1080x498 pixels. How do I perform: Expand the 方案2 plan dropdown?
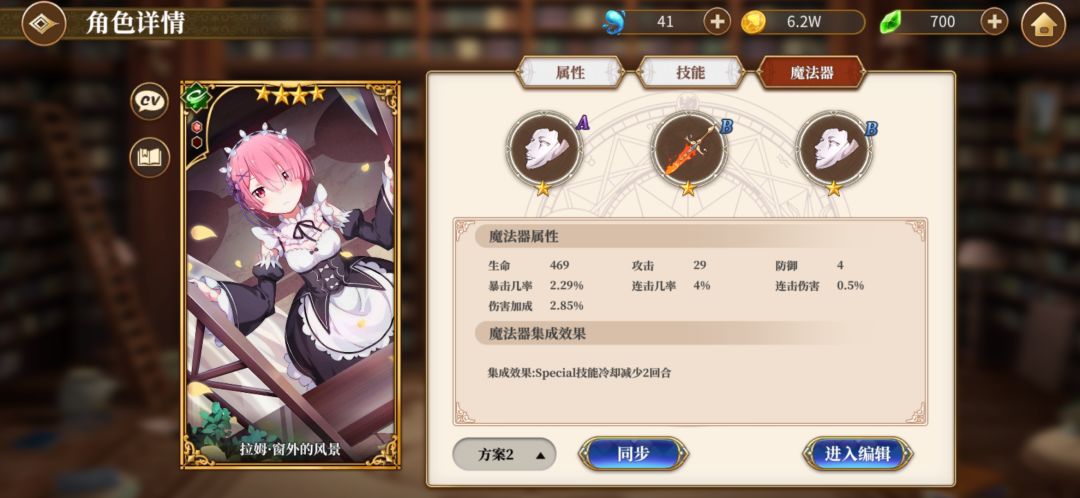504,455
